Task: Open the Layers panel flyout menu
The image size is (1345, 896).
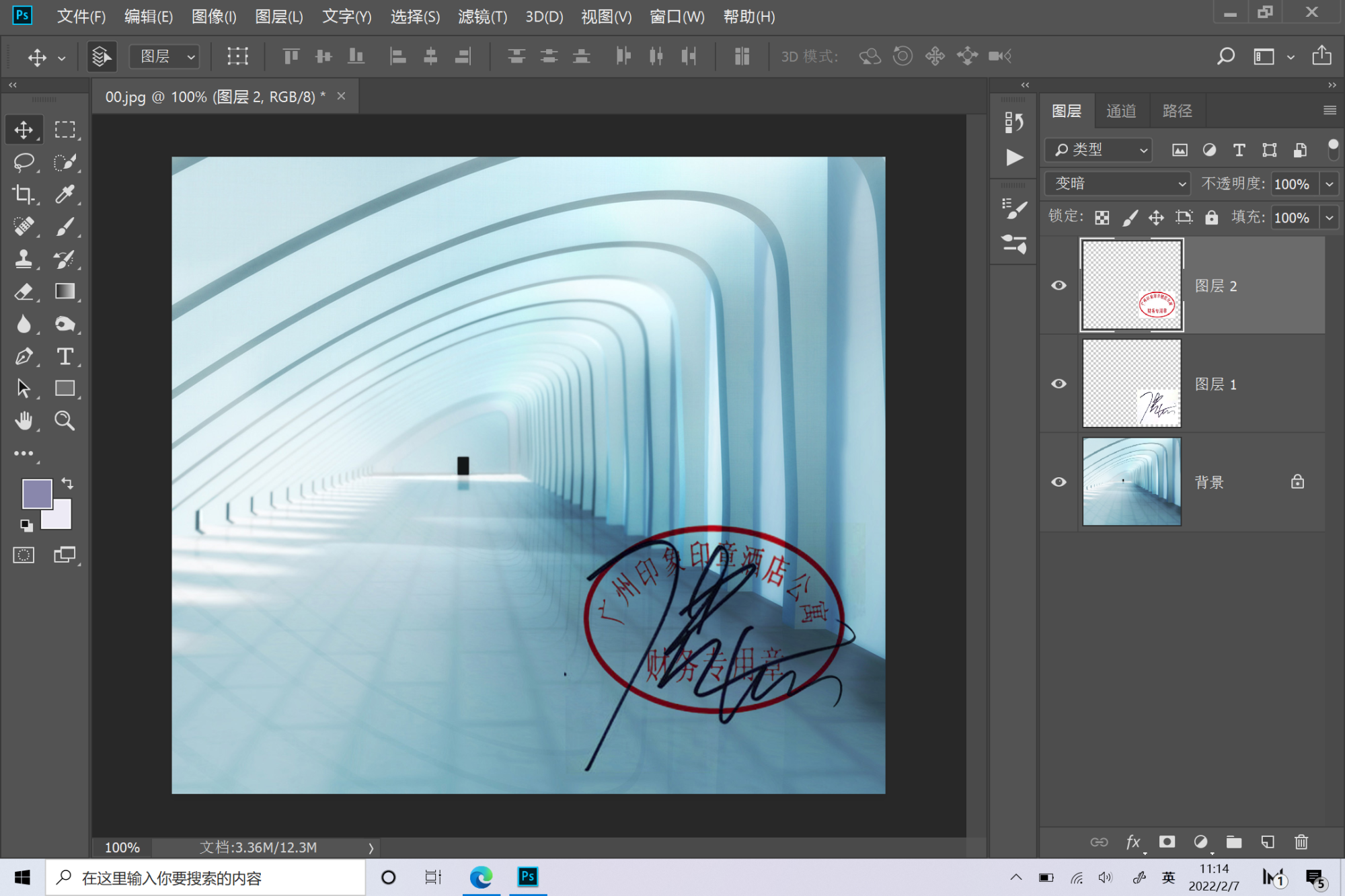Action: click(1329, 110)
